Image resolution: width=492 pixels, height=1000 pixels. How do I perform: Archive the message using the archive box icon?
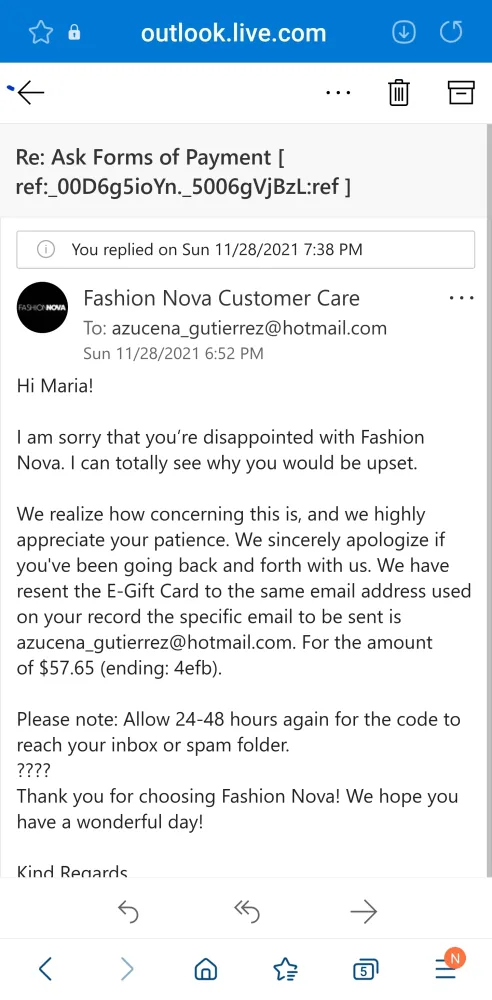[461, 92]
